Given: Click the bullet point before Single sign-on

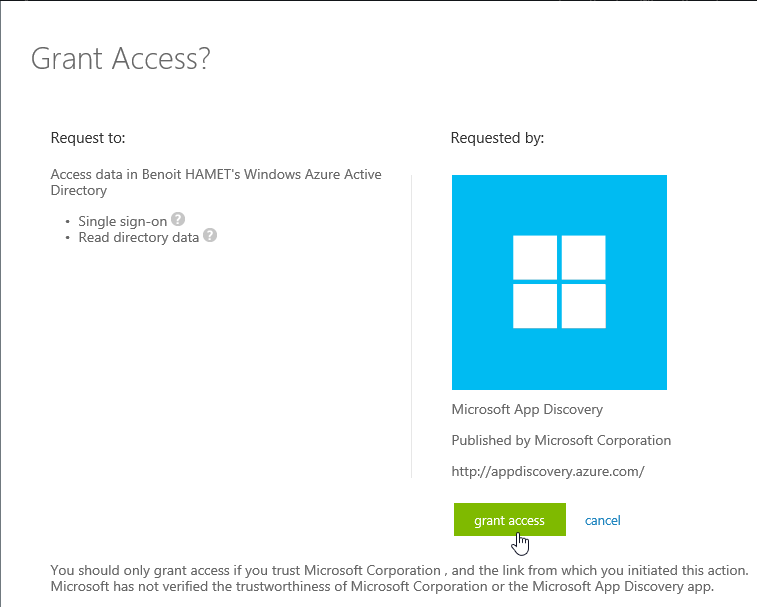Looking at the screenshot, I should [x=68, y=221].
